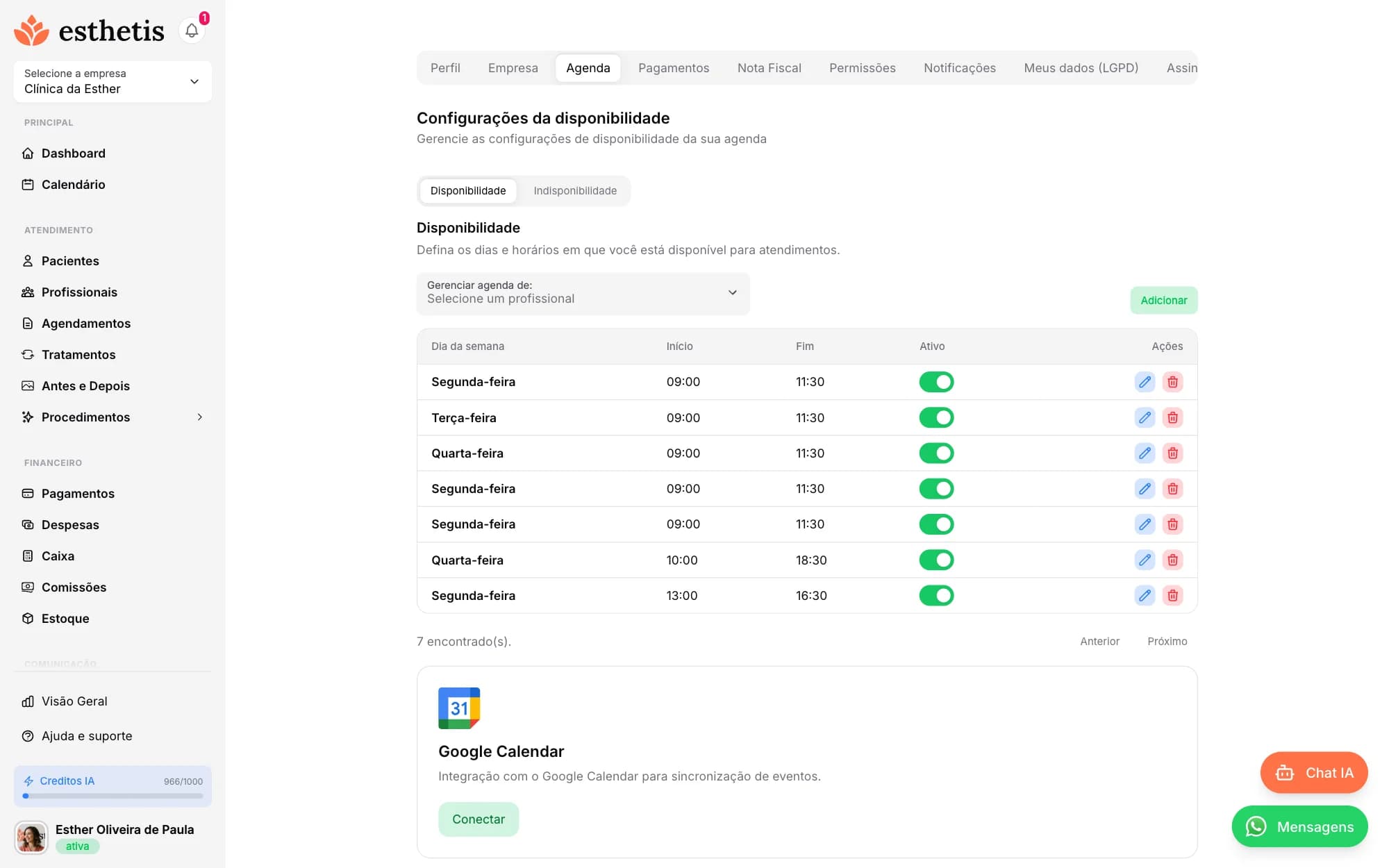Click the 13:00 start time cell
Screen dimensions: 1389x868
pos(681,595)
